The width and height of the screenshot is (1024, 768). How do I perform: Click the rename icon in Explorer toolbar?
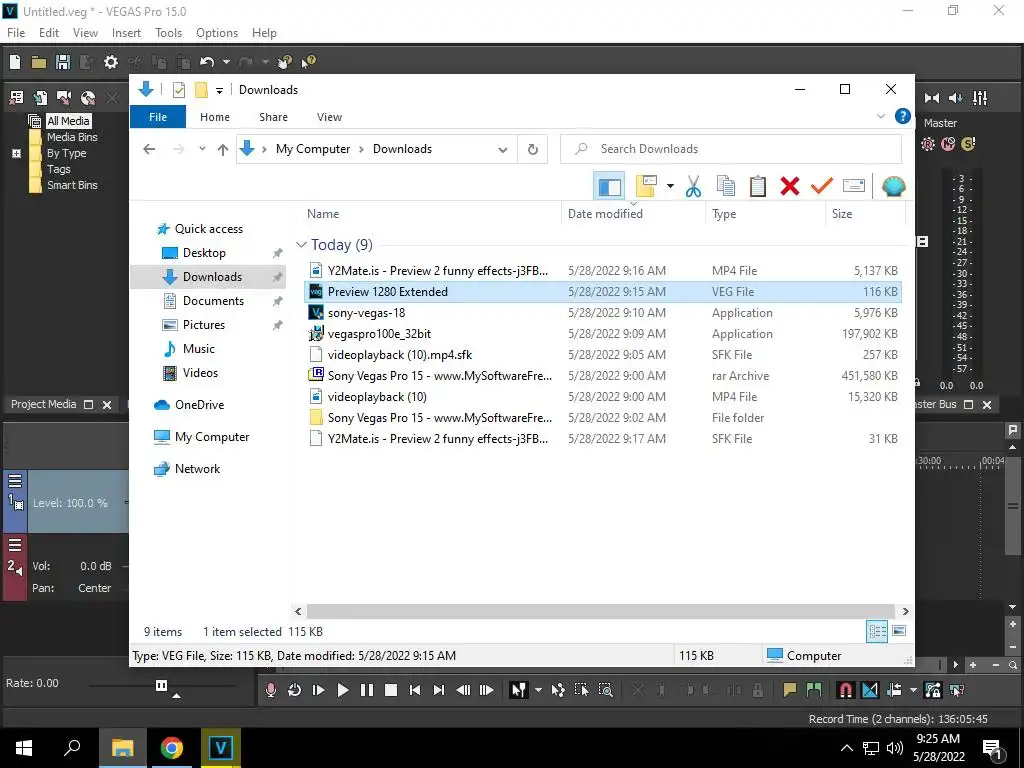[854, 186]
